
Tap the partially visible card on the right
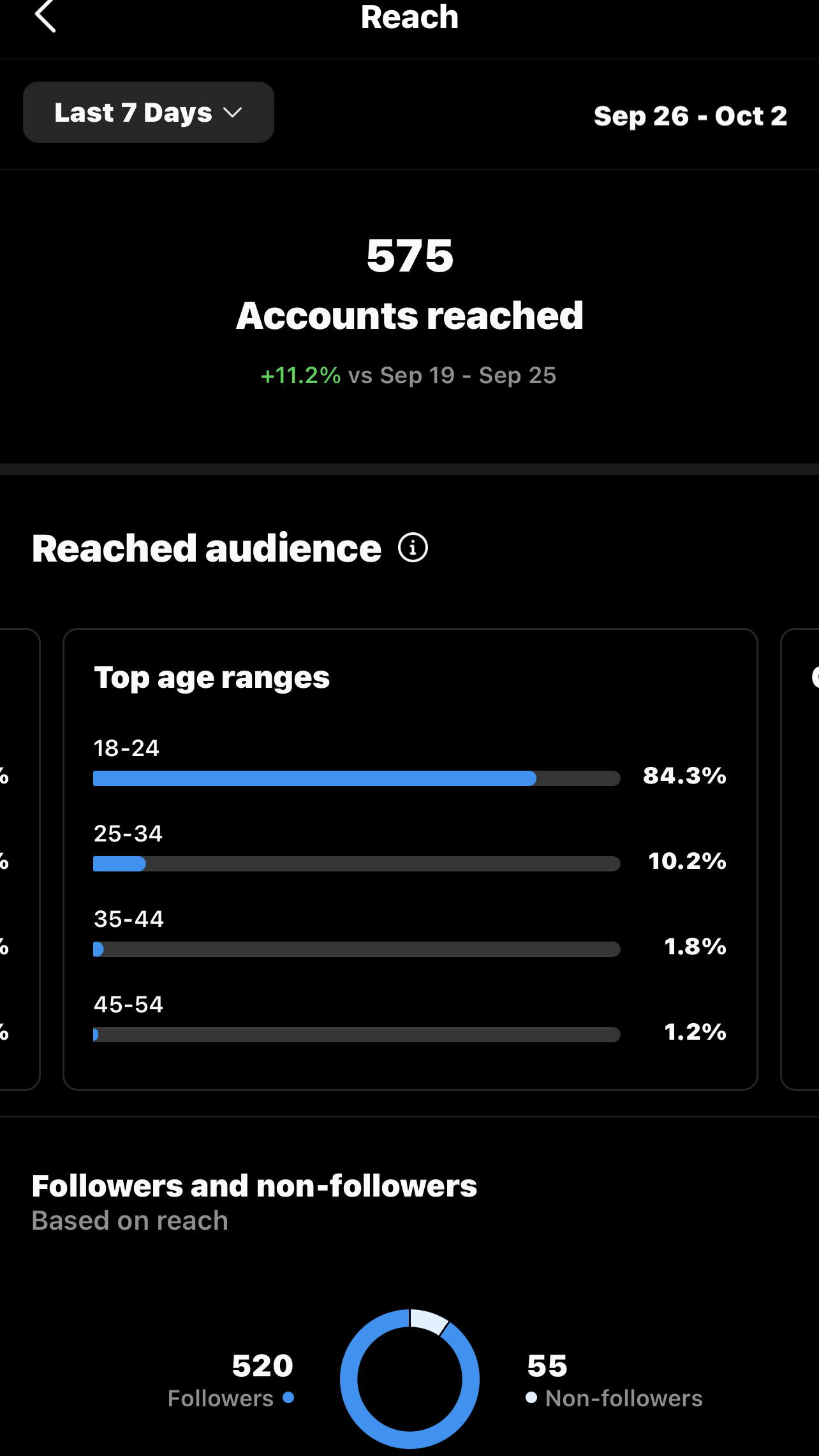pyautogui.click(x=801, y=858)
